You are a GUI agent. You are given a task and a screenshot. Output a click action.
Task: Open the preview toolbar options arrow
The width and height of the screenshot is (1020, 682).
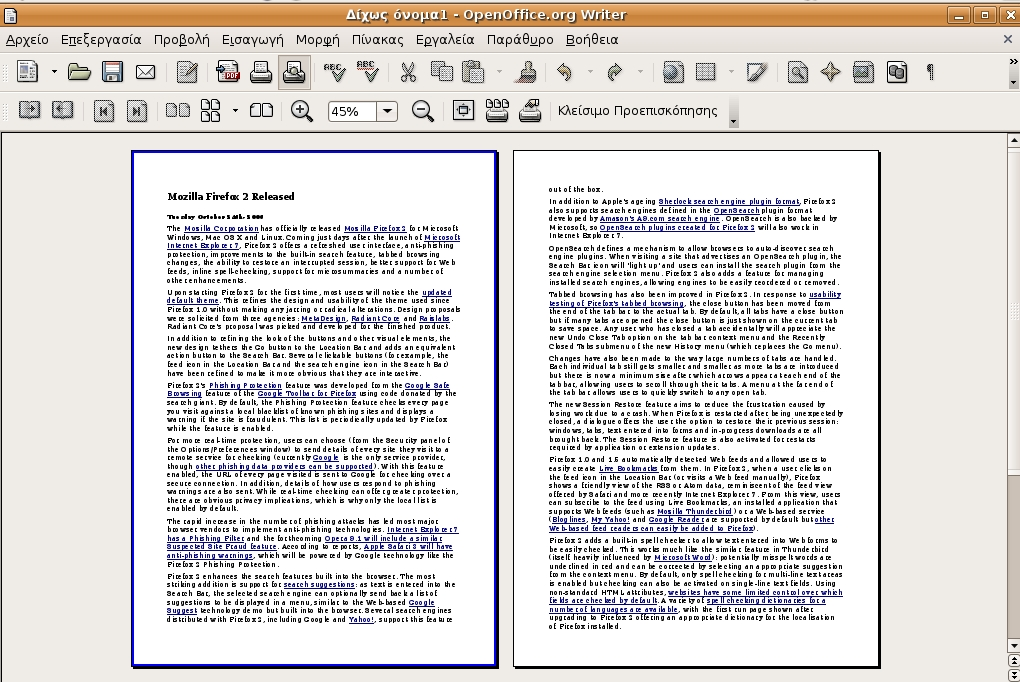(x=734, y=122)
